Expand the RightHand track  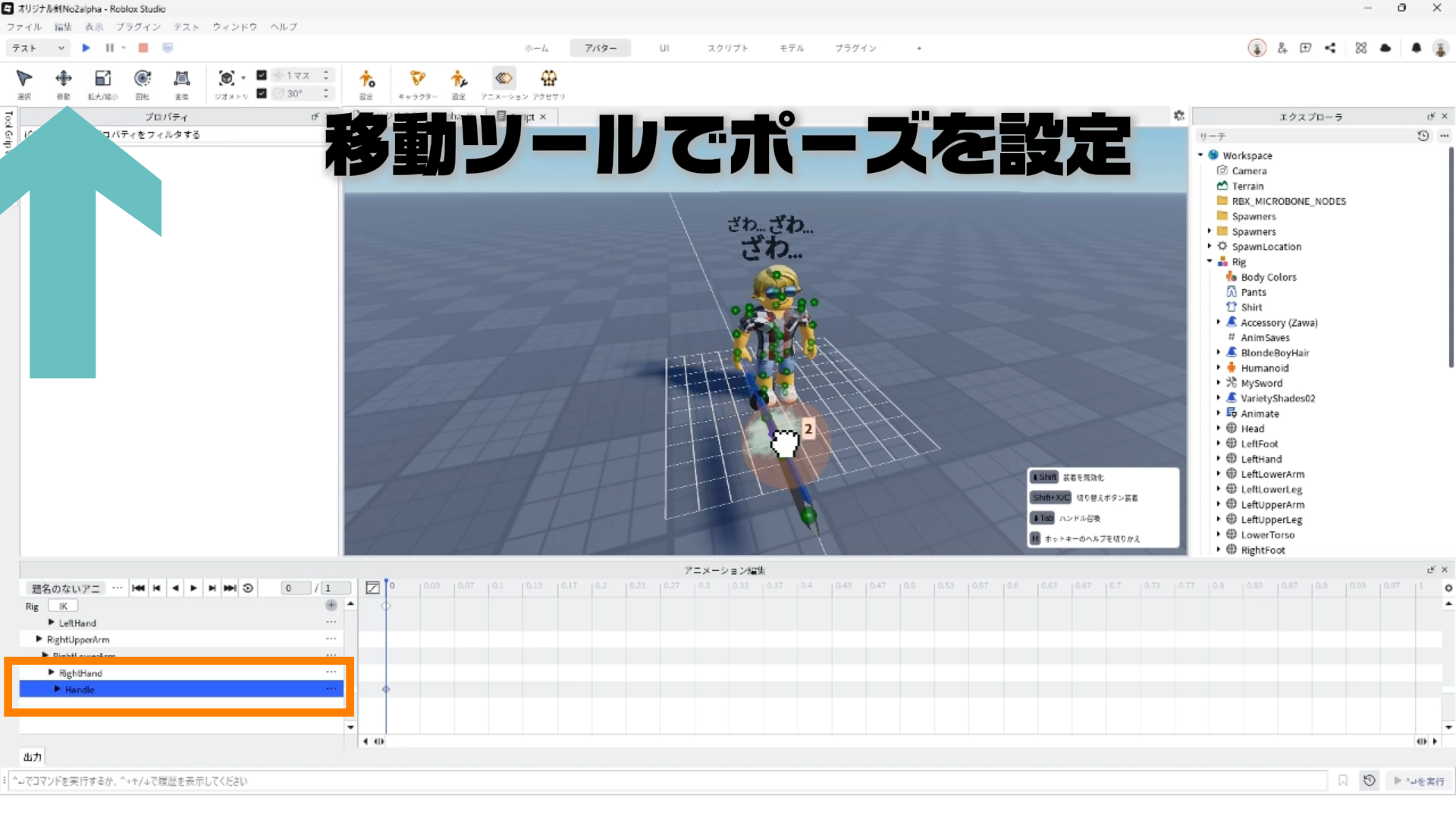(x=52, y=673)
